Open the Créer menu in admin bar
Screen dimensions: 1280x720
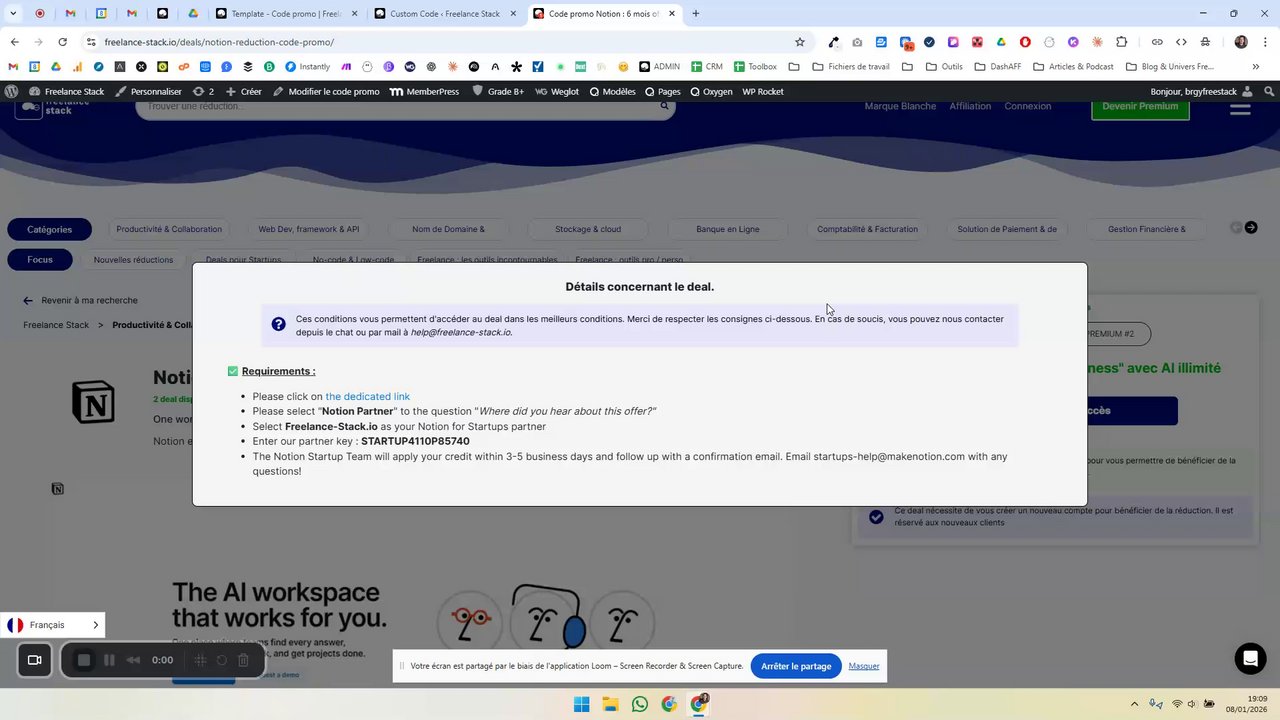pyautogui.click(x=243, y=91)
